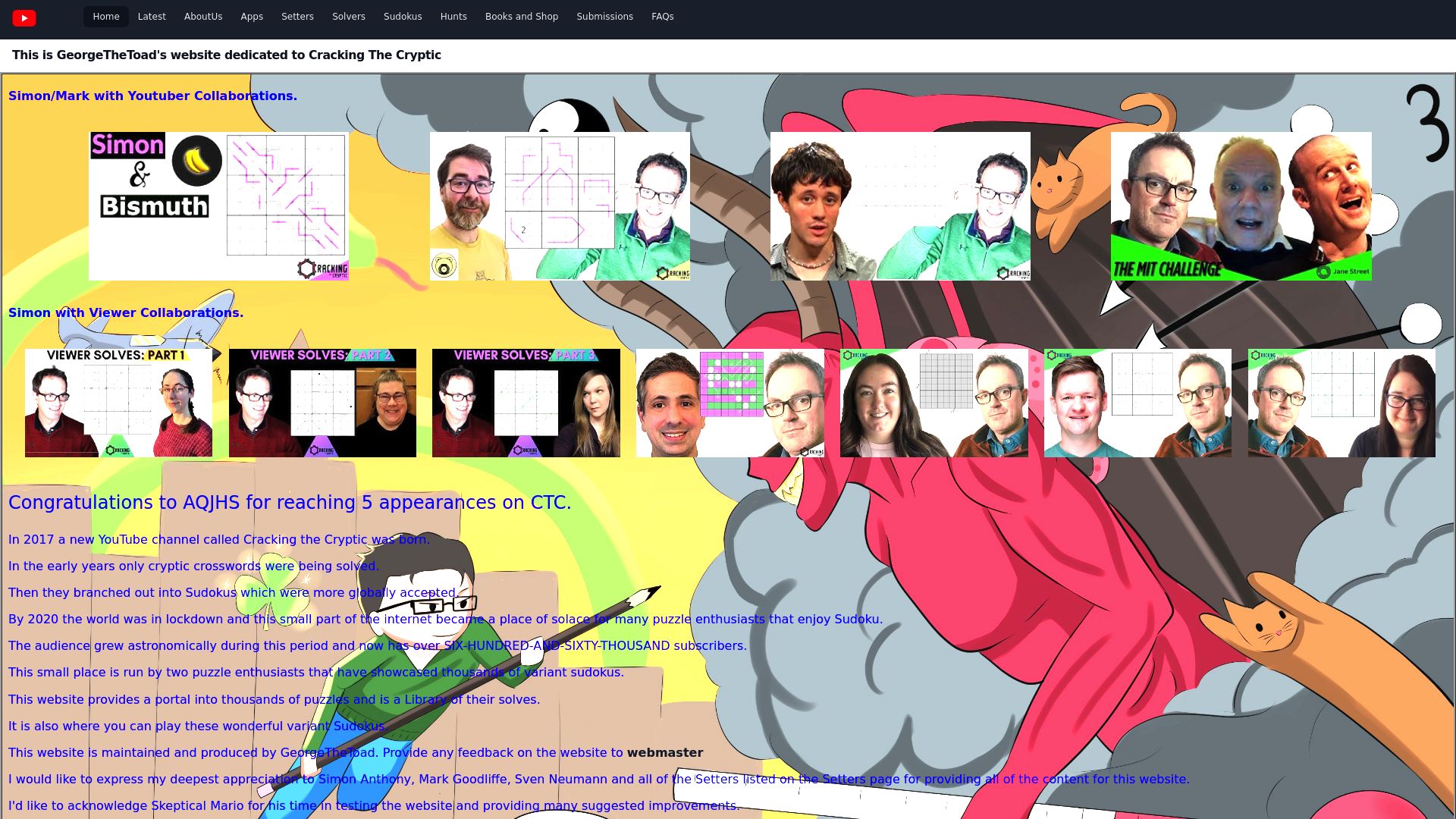Open the AboutUs menu item
This screenshot has height=819, width=1456.
tap(203, 17)
